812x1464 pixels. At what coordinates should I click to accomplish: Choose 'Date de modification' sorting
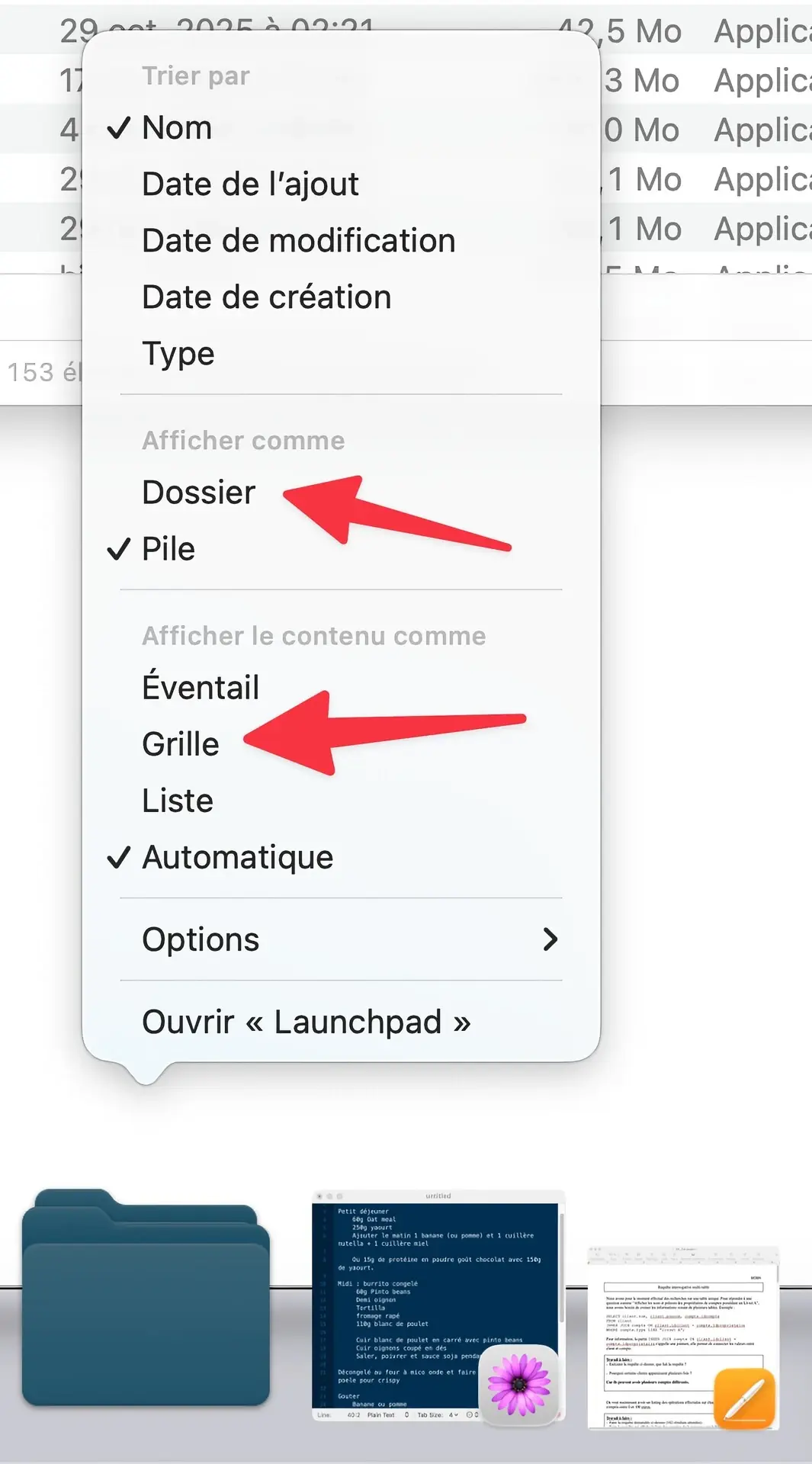[297, 239]
